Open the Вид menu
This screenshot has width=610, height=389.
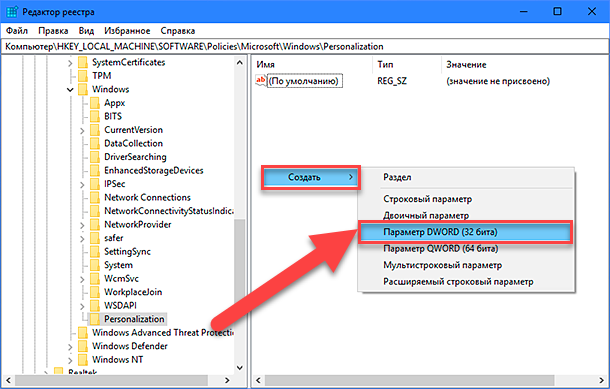(86, 31)
